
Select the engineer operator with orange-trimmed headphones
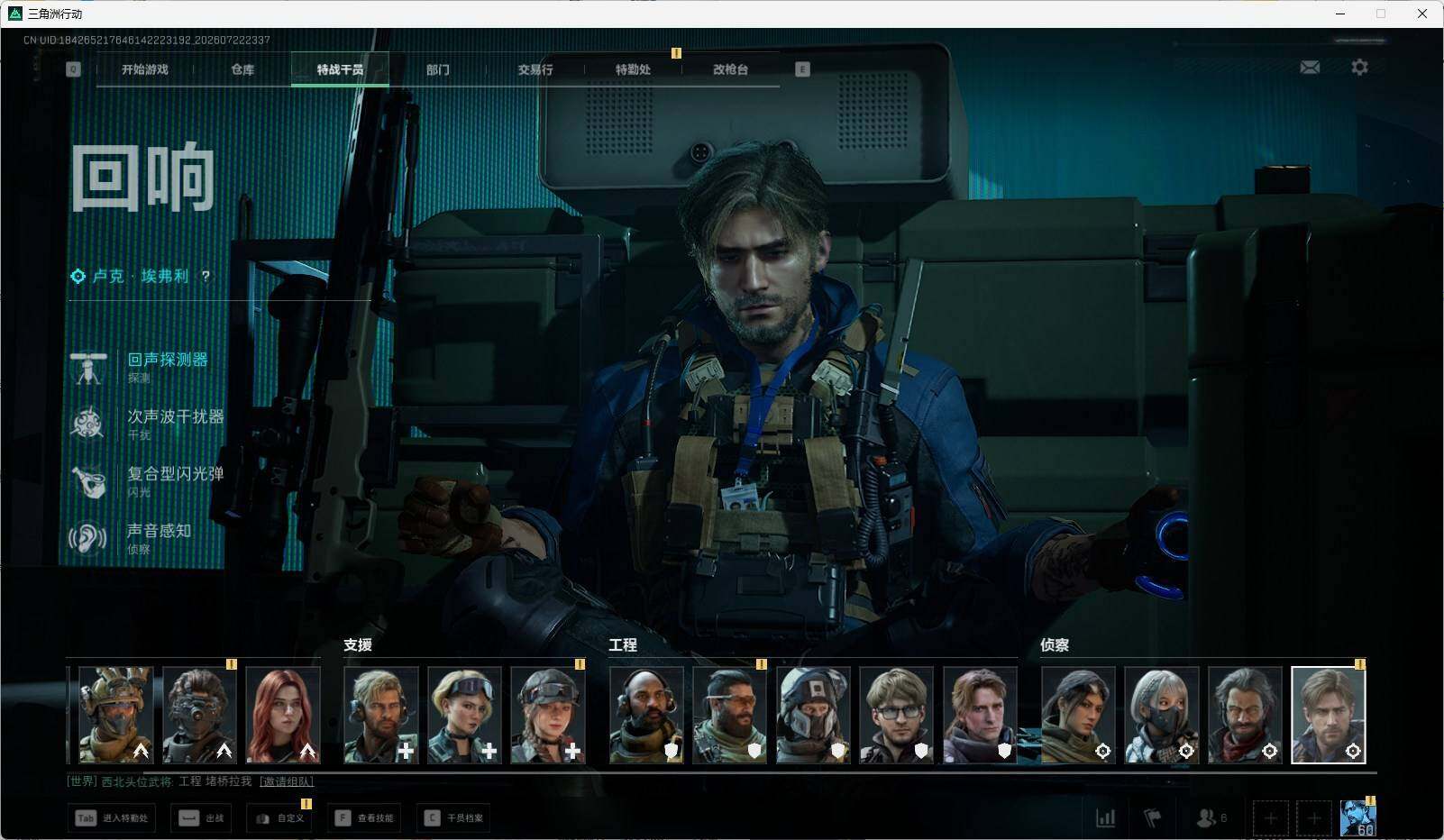pos(646,715)
